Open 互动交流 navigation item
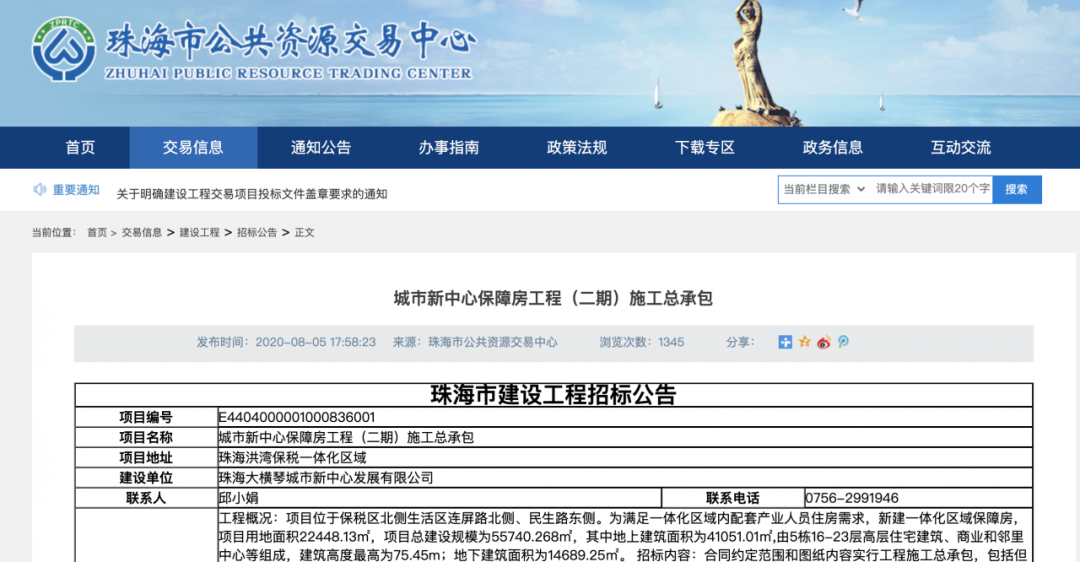Screen dimensions: 1080x562 click(961, 147)
